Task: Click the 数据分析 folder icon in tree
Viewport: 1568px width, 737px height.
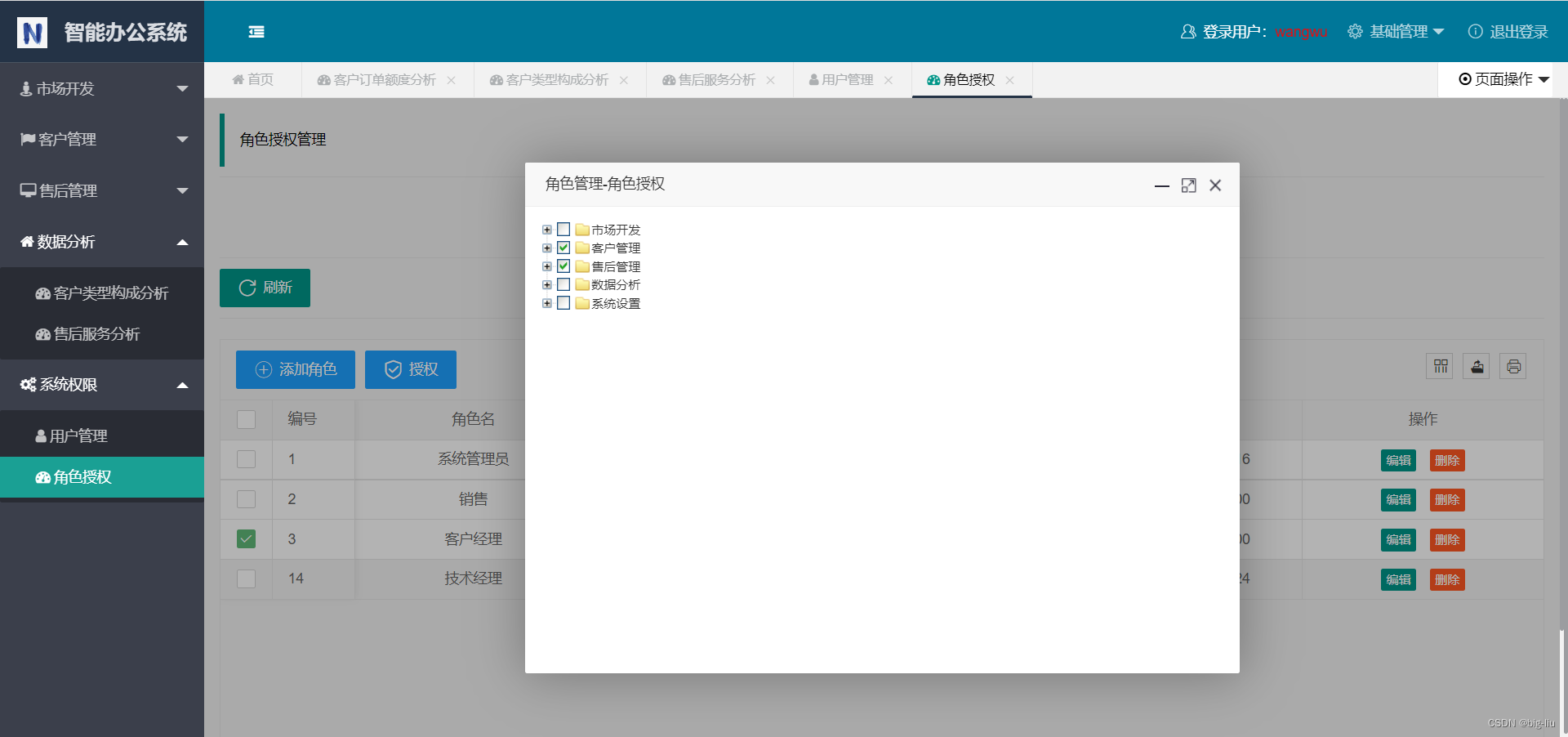Action: coord(582,284)
